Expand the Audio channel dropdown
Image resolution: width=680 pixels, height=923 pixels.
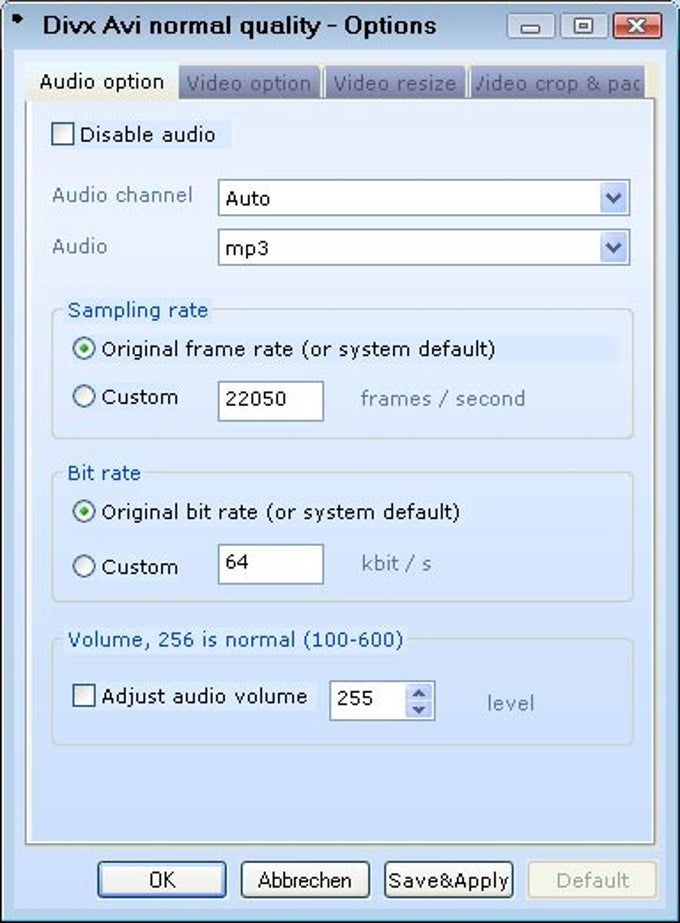(613, 198)
